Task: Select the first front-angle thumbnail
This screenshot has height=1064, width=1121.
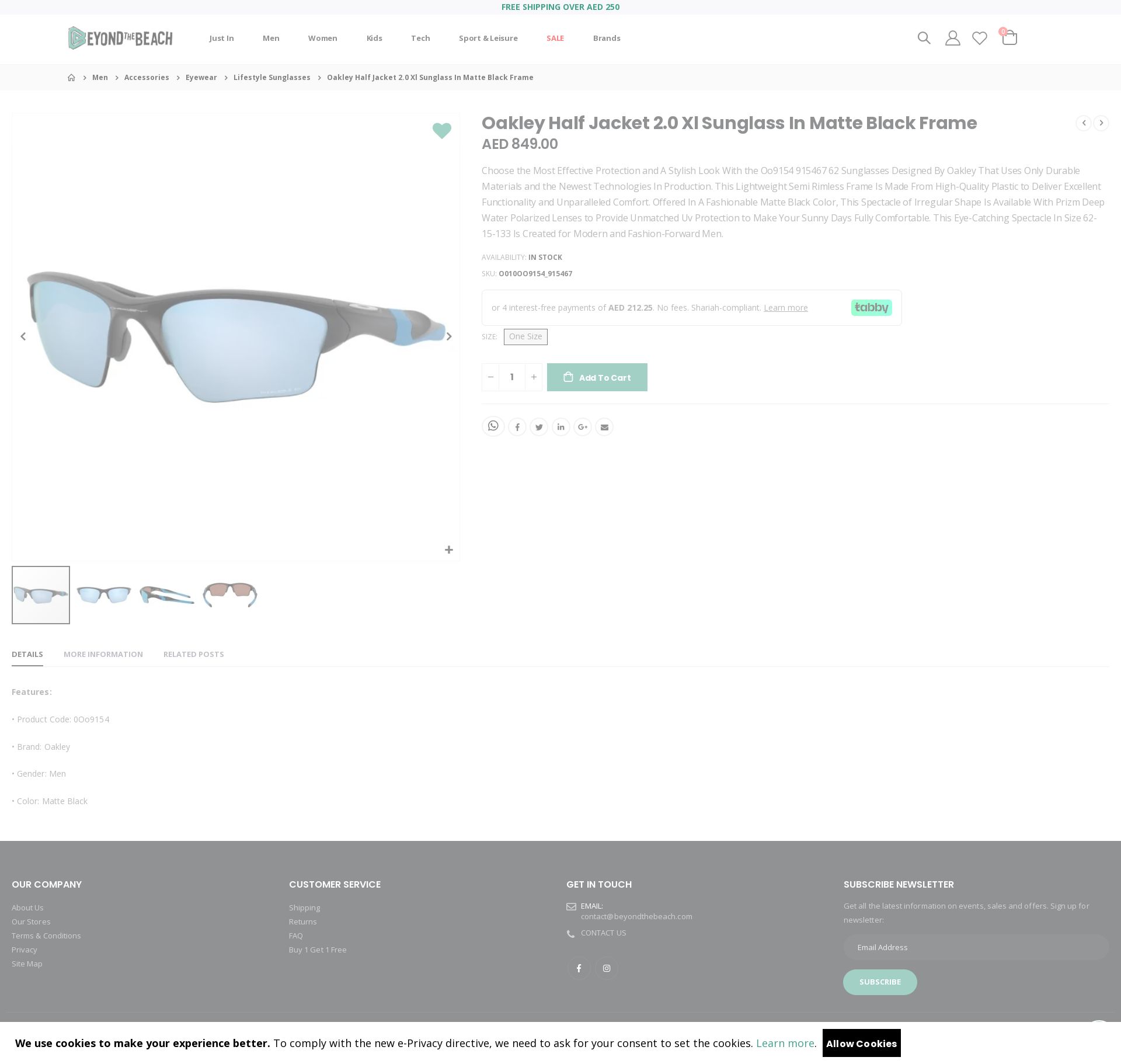Action: pyautogui.click(x=41, y=595)
